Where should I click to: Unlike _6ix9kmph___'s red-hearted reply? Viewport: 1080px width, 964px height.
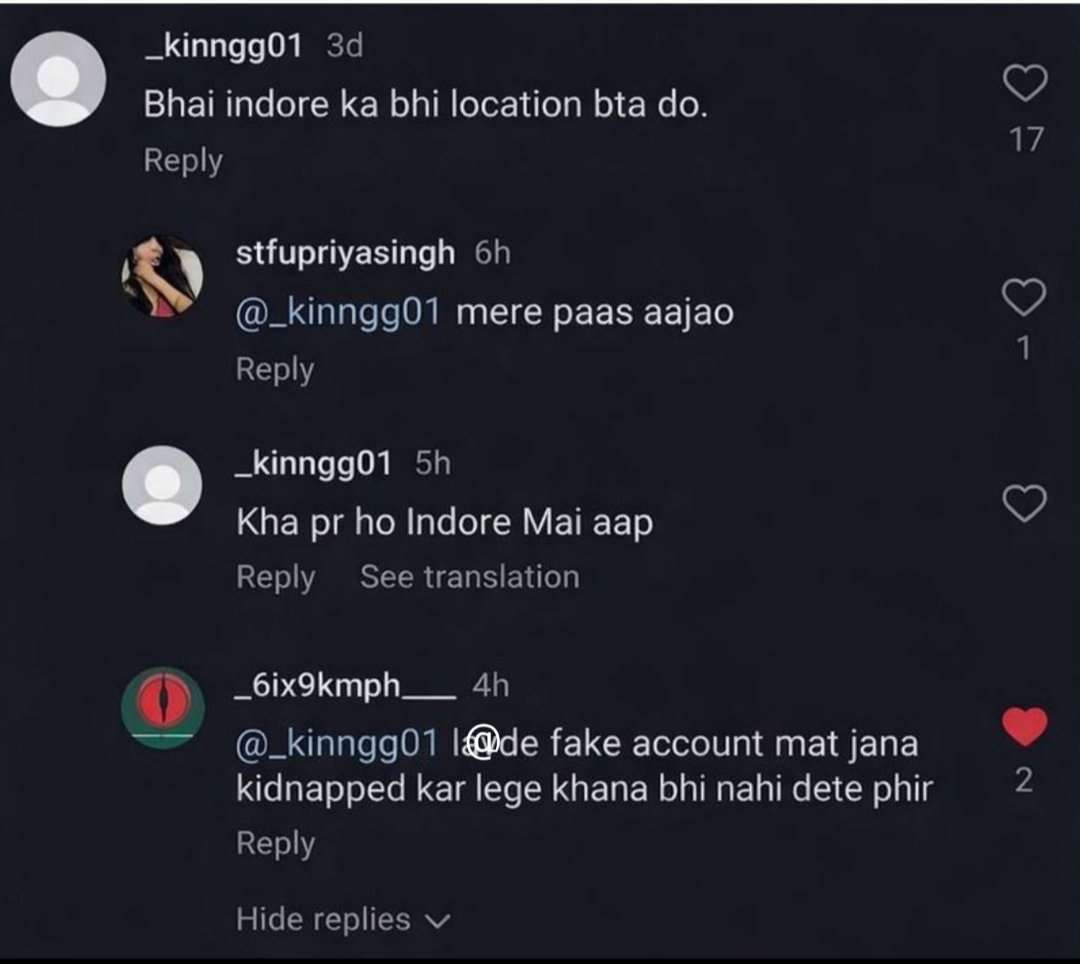1024,727
